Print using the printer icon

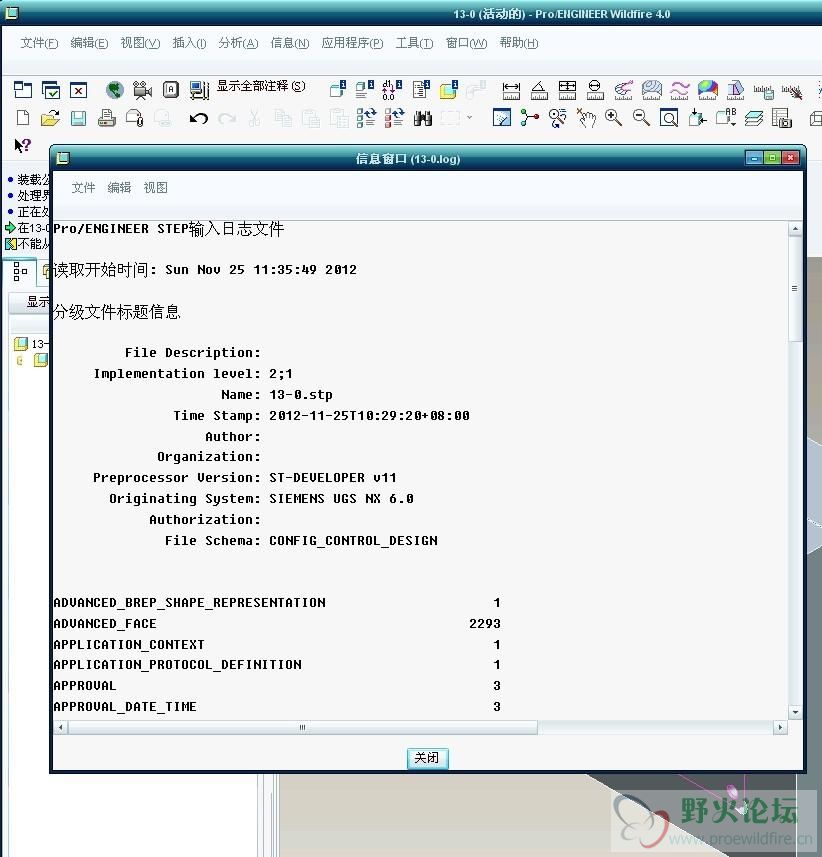[x=107, y=118]
